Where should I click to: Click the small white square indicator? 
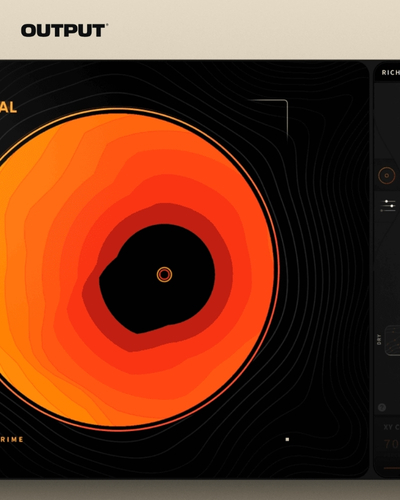(287, 439)
